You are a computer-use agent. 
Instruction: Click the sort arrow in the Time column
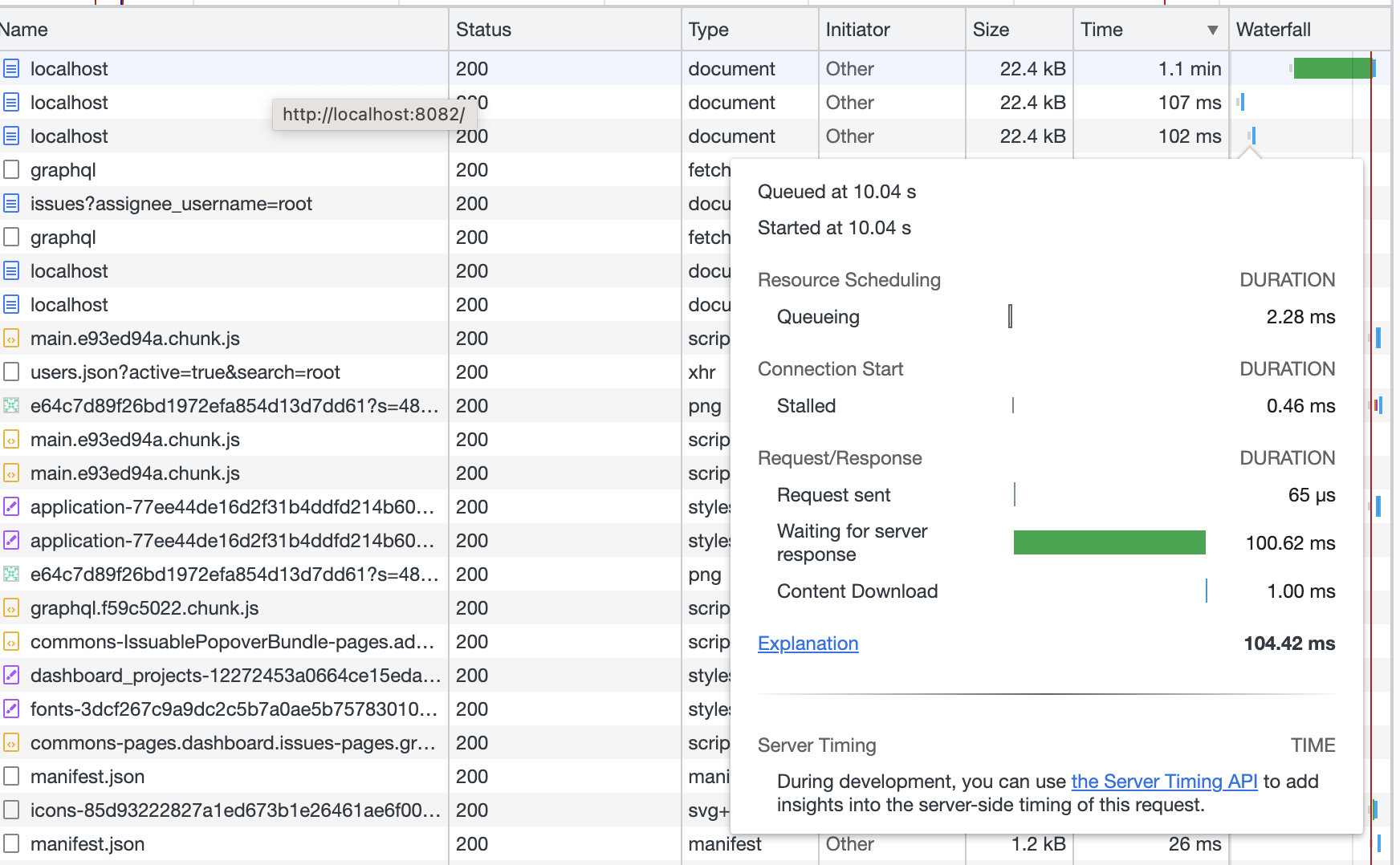coord(1212,30)
